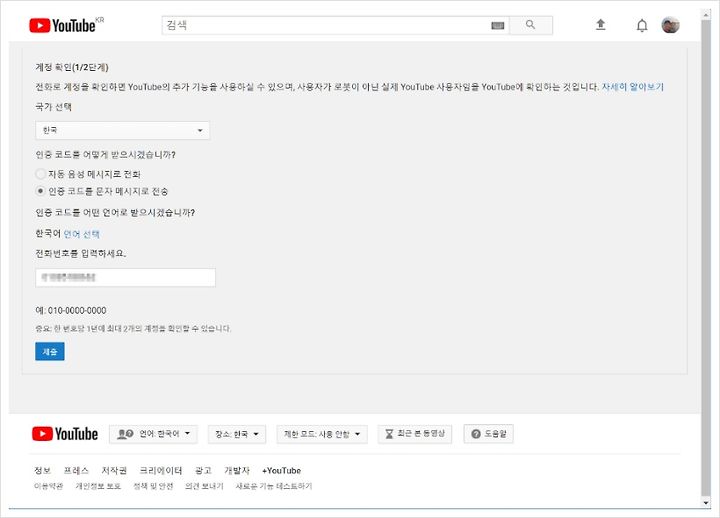Click the scrollbar up arrow
Screen dimensions: 720x518
(706, 15)
